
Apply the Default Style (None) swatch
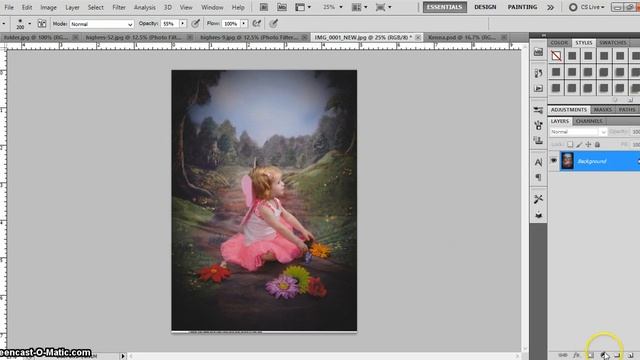point(556,56)
